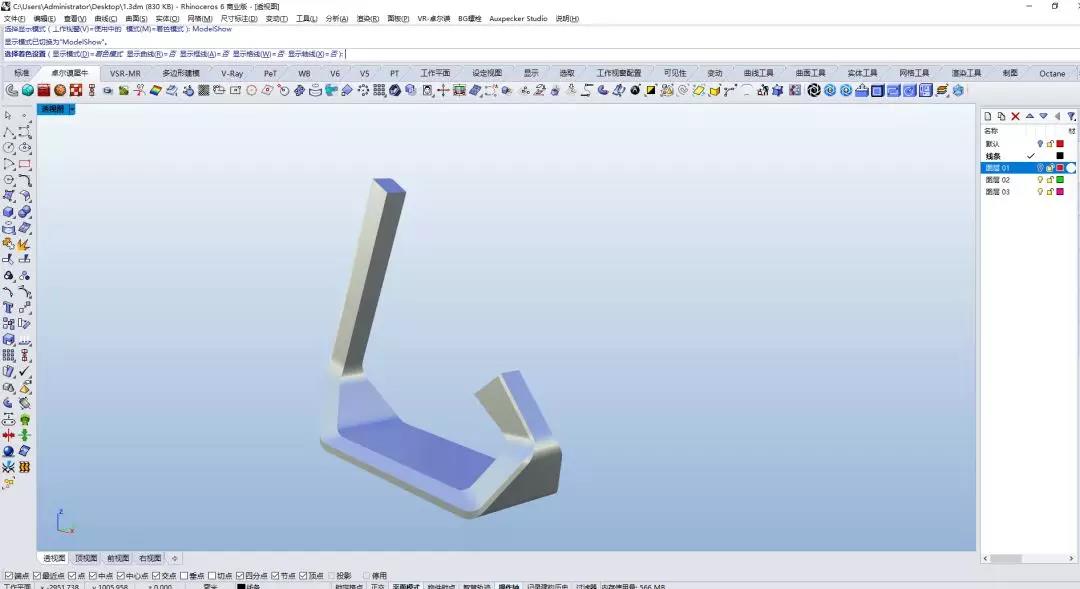This screenshot has width=1080, height=589.
Task: Click move layer down triangle icon
Action: 1043,116
